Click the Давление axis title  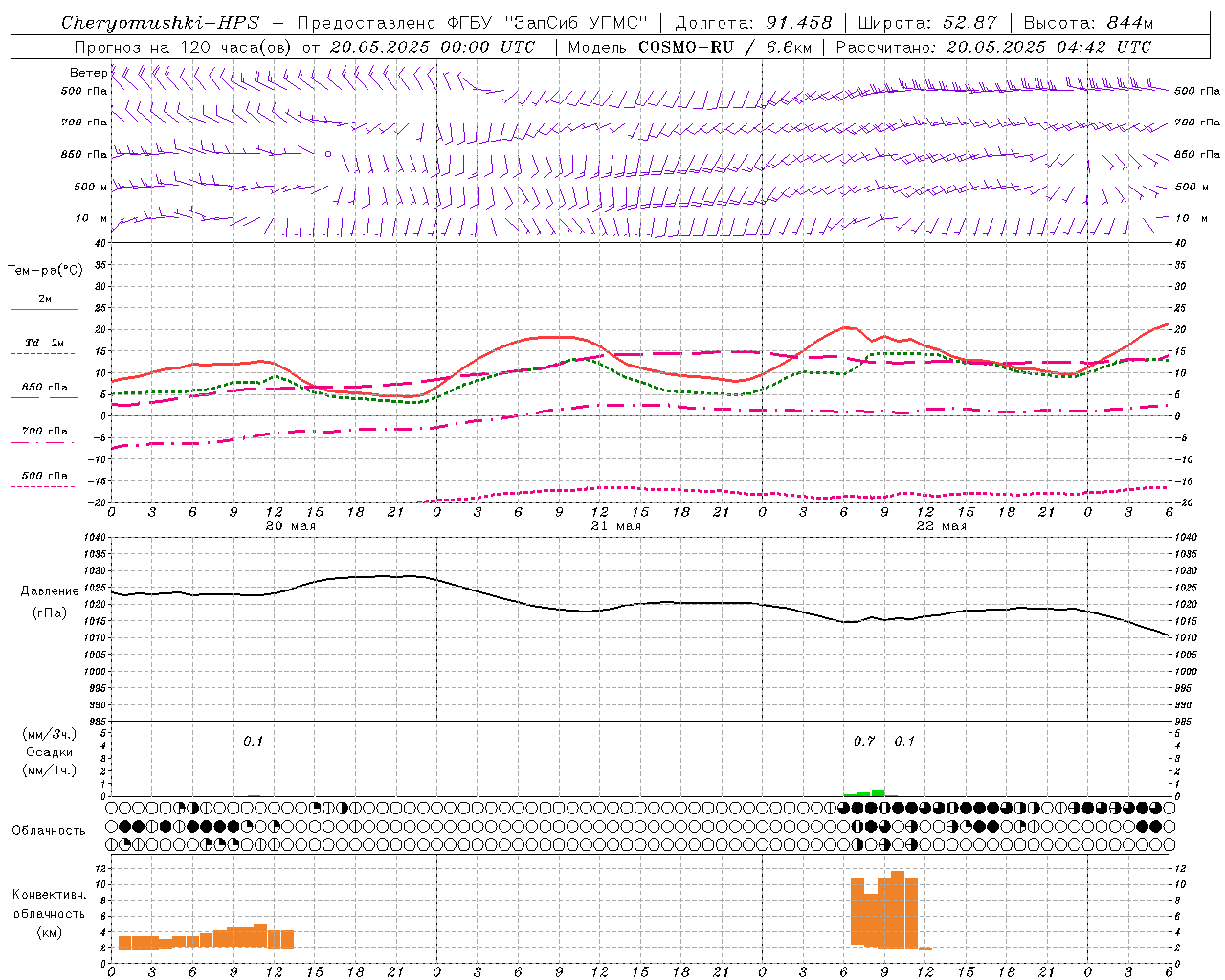[50, 590]
